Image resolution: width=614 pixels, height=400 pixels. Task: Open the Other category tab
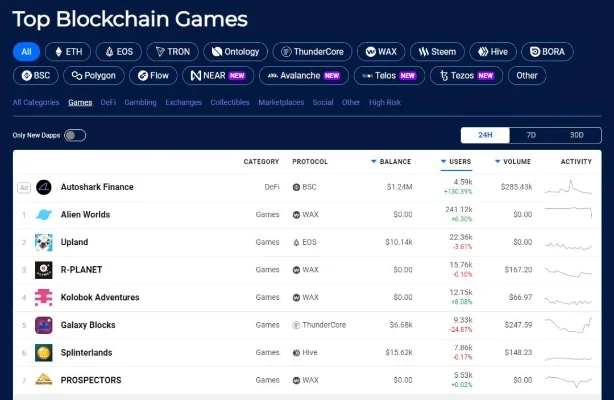(350, 103)
